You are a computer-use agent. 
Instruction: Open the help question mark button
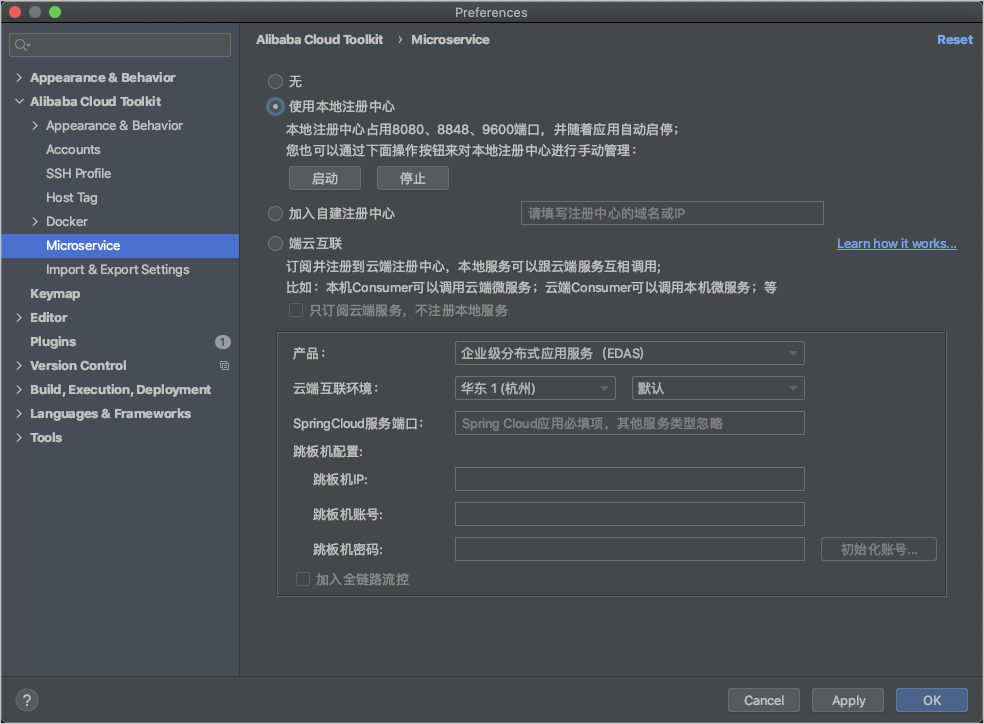[x=26, y=700]
